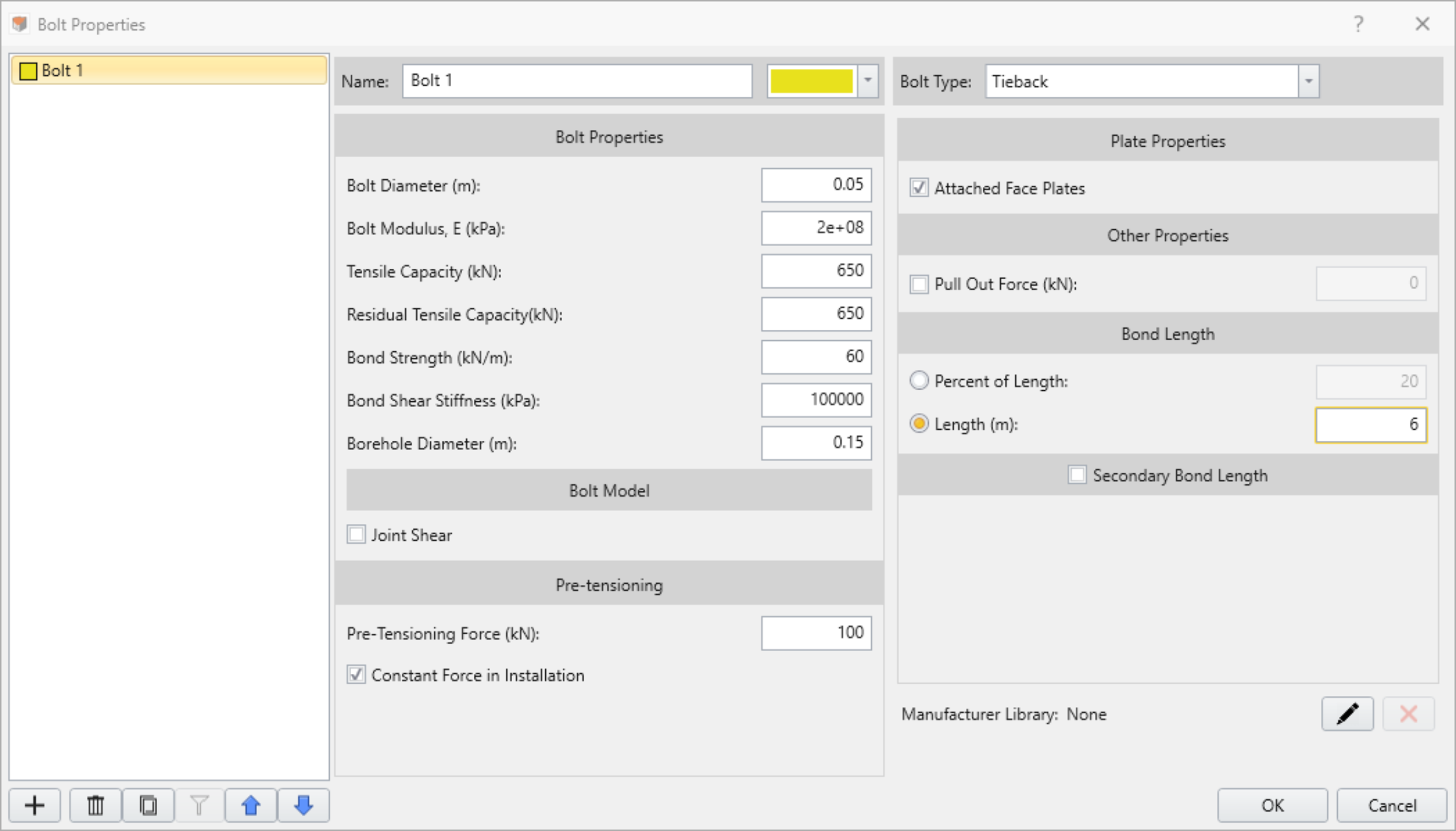Edit the Bolt Modulus E field
Screen dimensions: 1456x831
click(816, 227)
